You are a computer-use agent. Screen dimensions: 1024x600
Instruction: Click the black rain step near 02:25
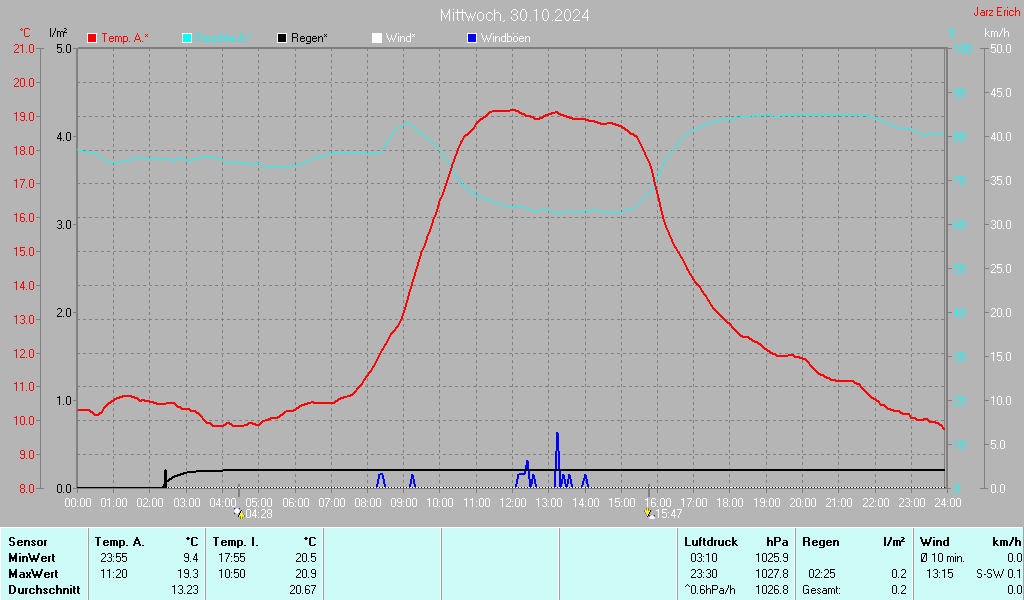click(165, 476)
